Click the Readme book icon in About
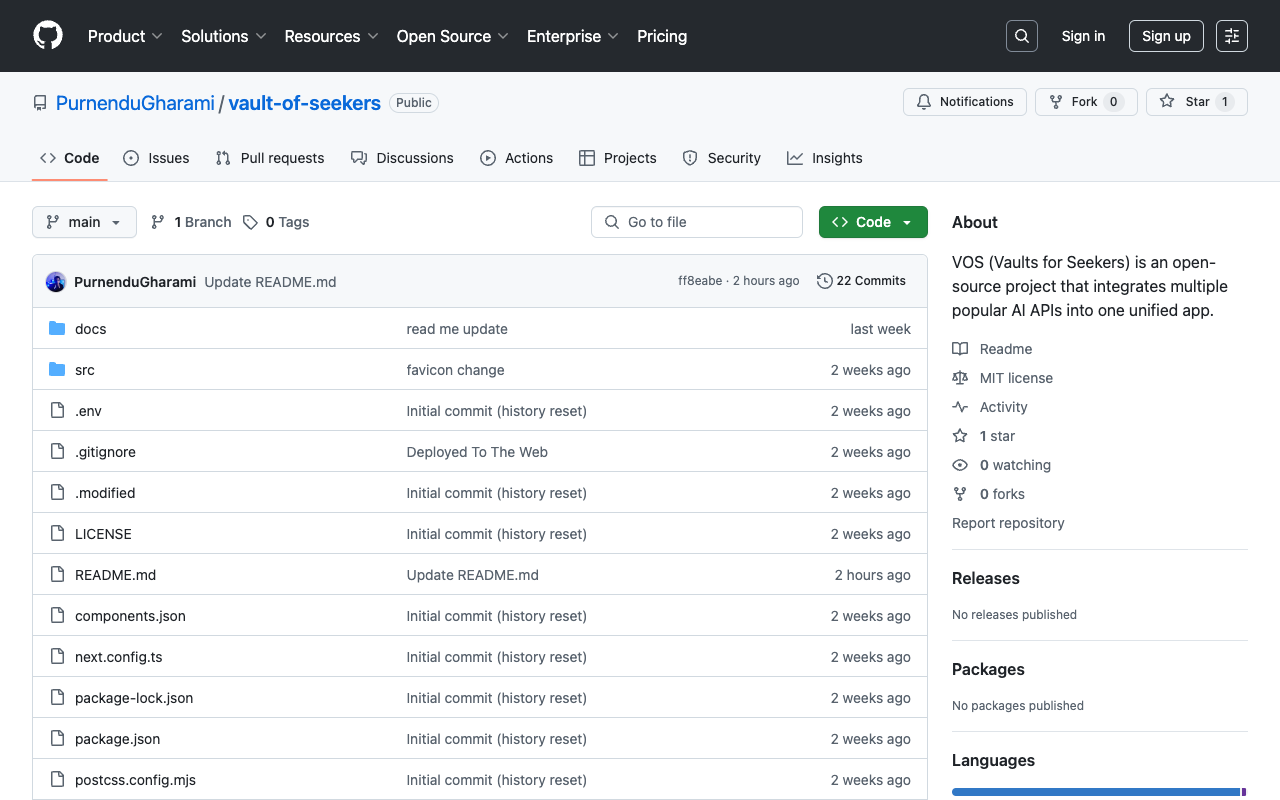Screen dimensions: 1280x800 [962, 348]
